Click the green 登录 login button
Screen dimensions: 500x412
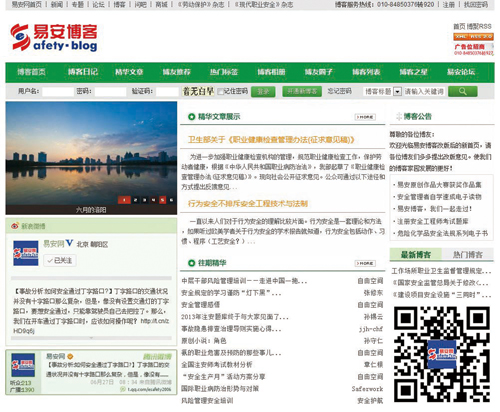[x=263, y=92]
